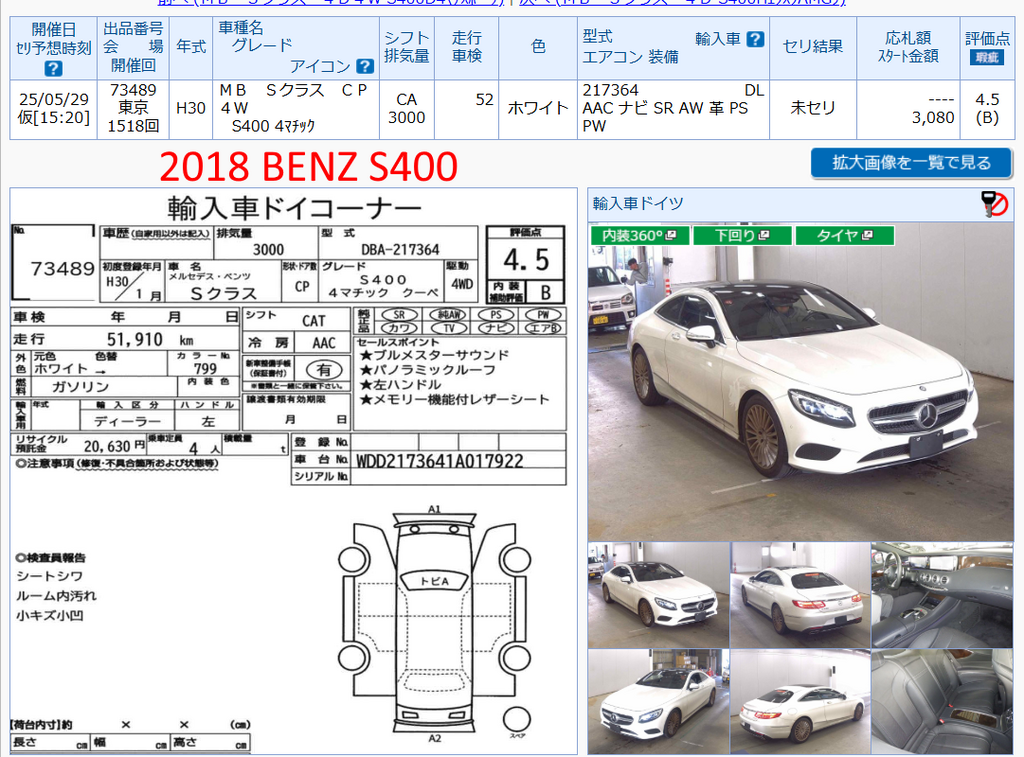Open the 下回り underbody photos

pyautogui.click(x=743, y=235)
